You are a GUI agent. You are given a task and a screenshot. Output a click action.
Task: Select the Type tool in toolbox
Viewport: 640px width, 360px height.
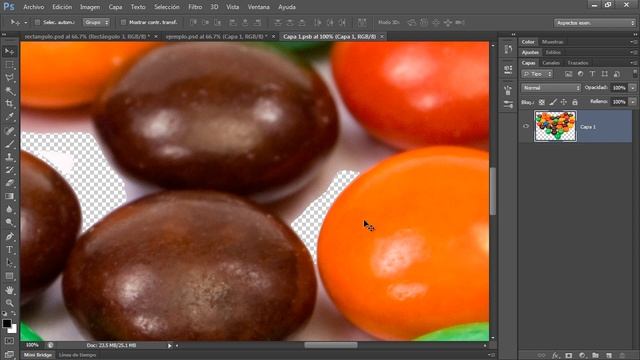[x=9, y=249]
